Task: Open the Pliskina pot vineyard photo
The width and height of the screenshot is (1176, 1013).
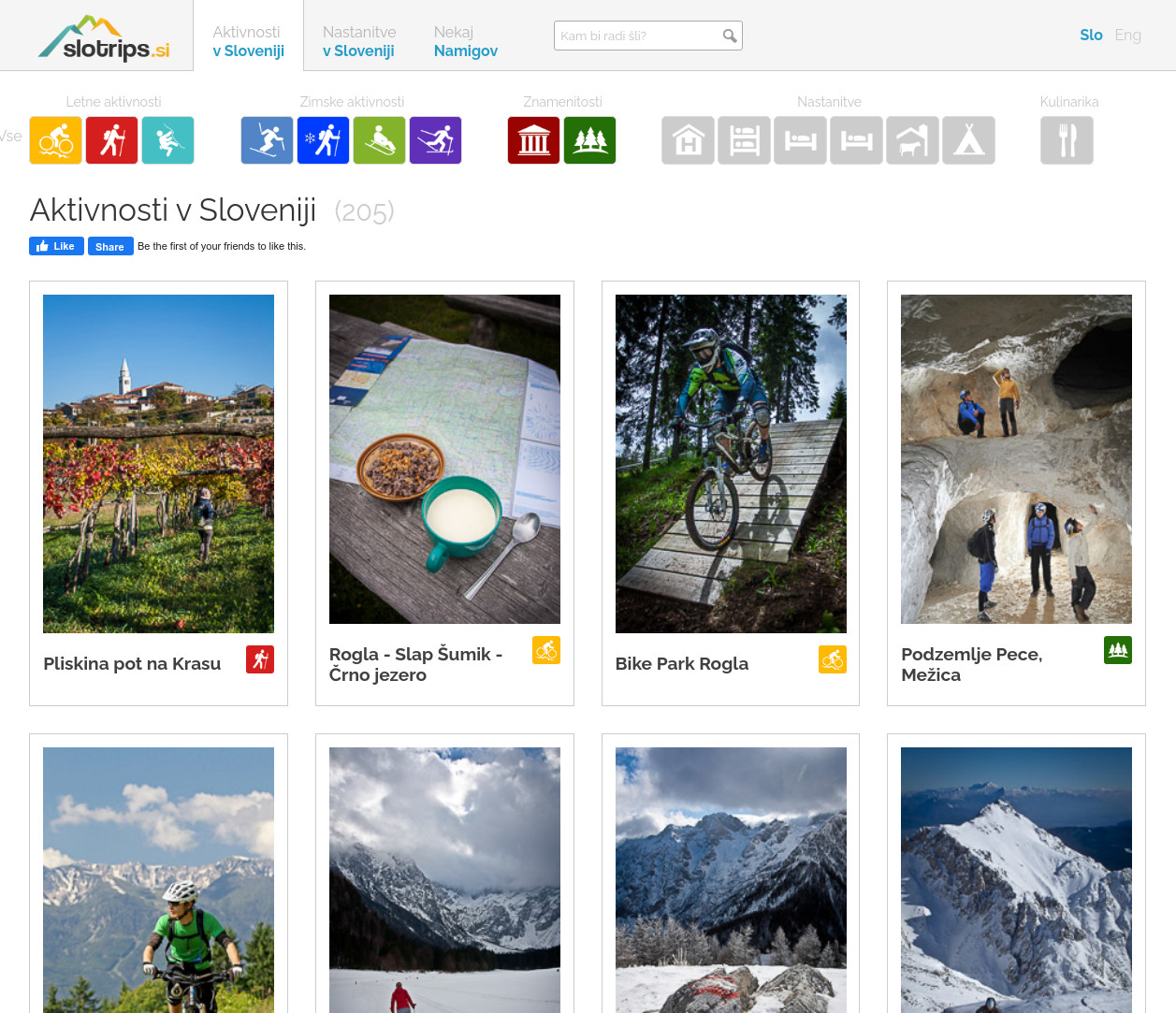Action: (x=158, y=464)
